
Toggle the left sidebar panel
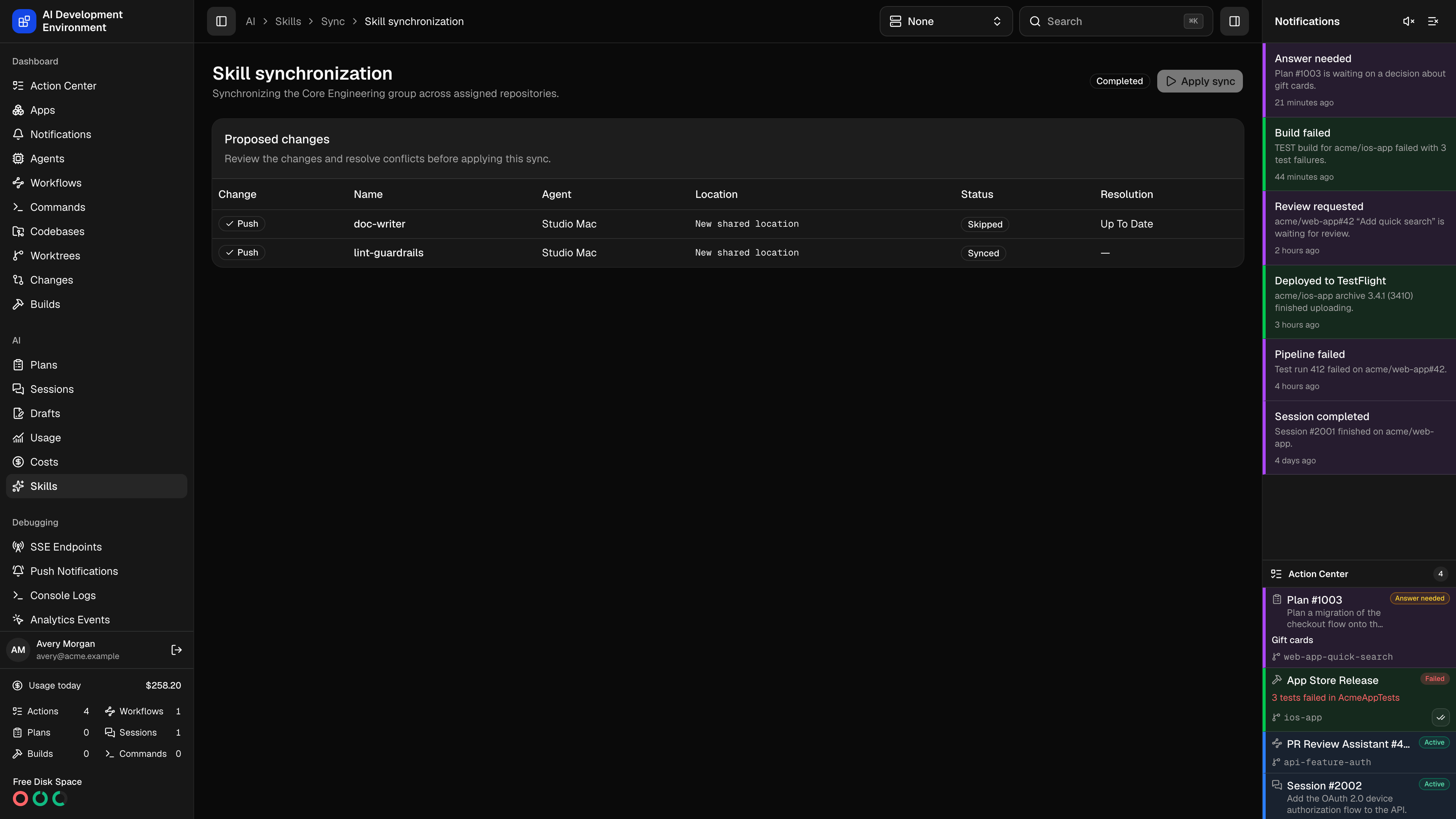coord(221,22)
